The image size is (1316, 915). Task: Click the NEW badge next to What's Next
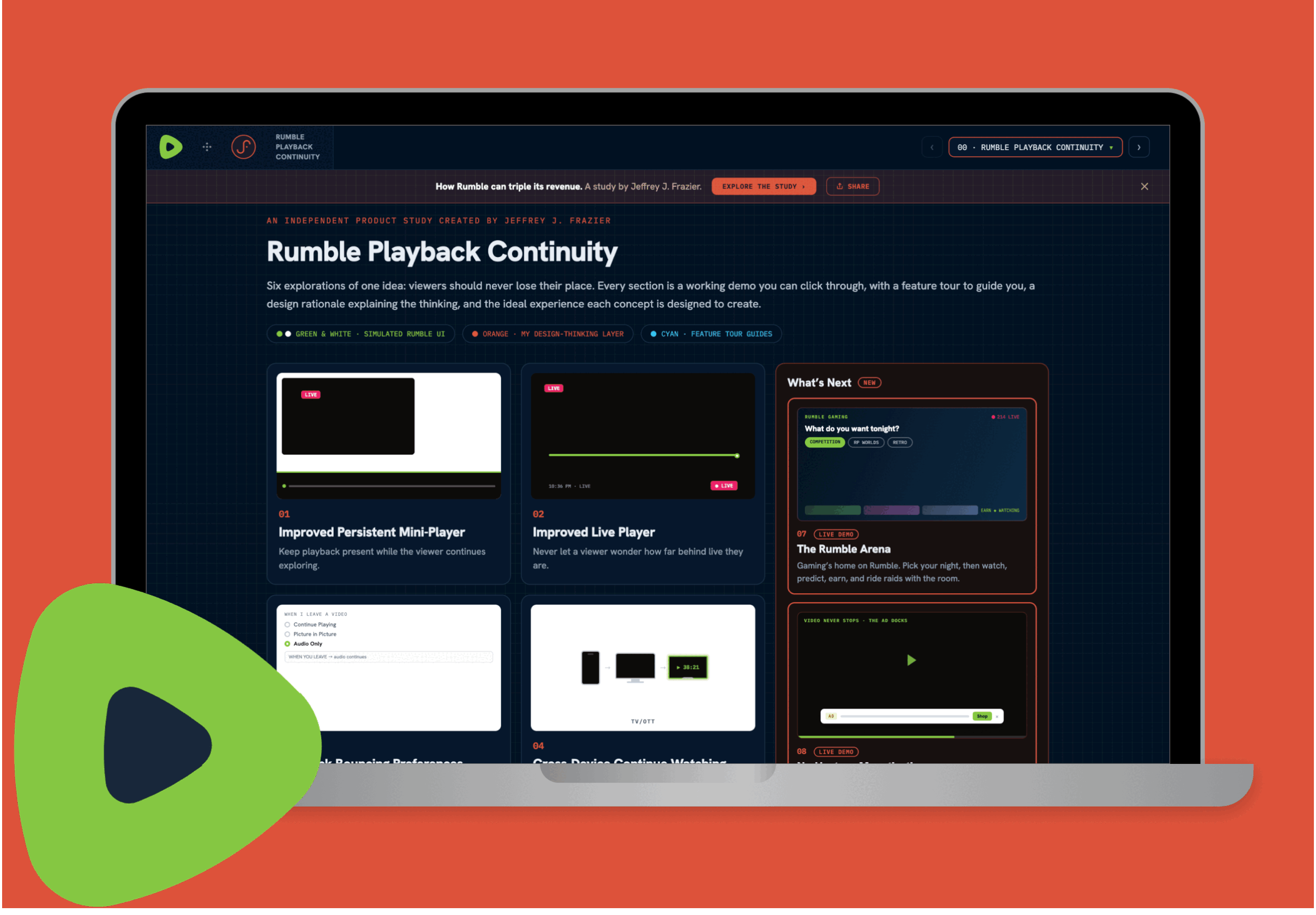[x=870, y=383]
